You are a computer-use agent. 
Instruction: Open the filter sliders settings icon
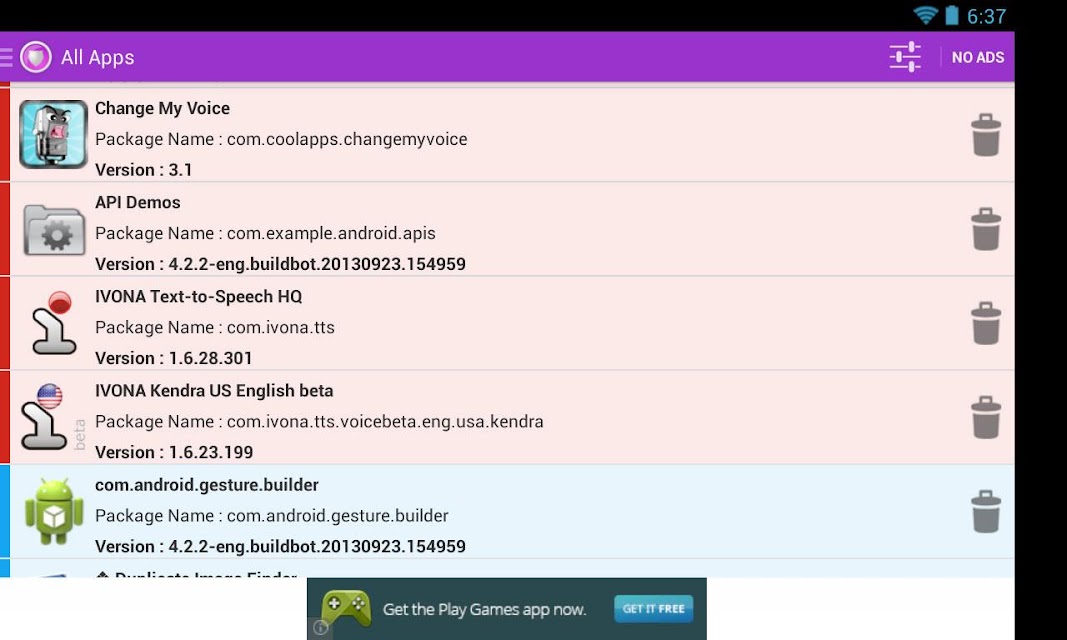coord(905,57)
